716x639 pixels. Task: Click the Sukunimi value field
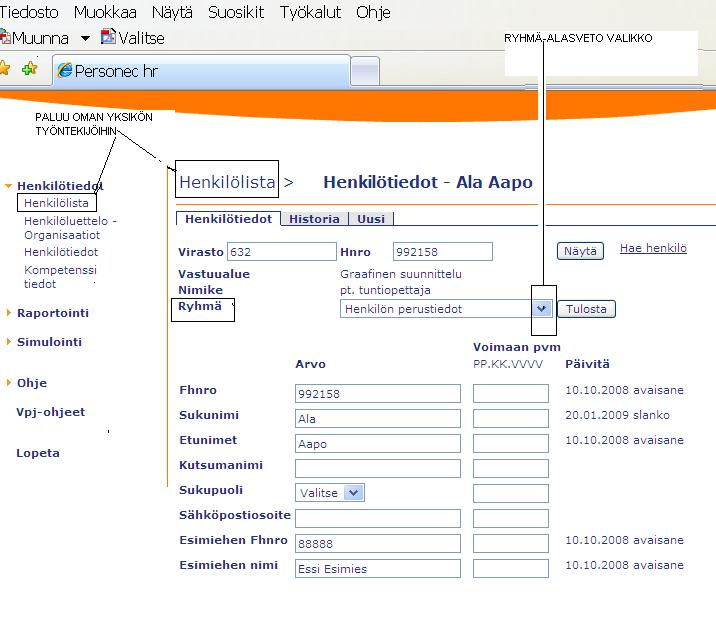coord(378,418)
